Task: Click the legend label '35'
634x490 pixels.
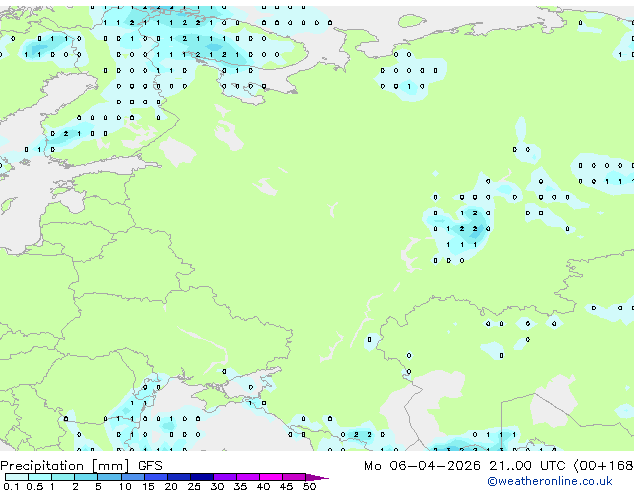Action: point(240,486)
